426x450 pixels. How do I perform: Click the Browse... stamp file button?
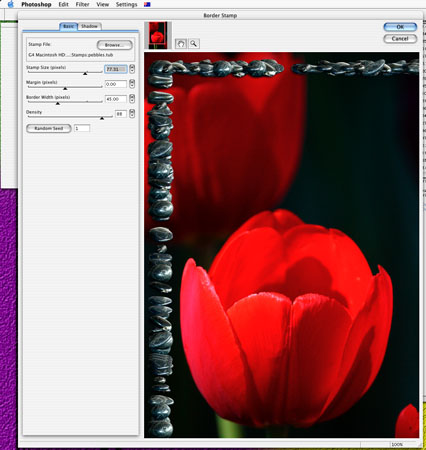(x=114, y=45)
